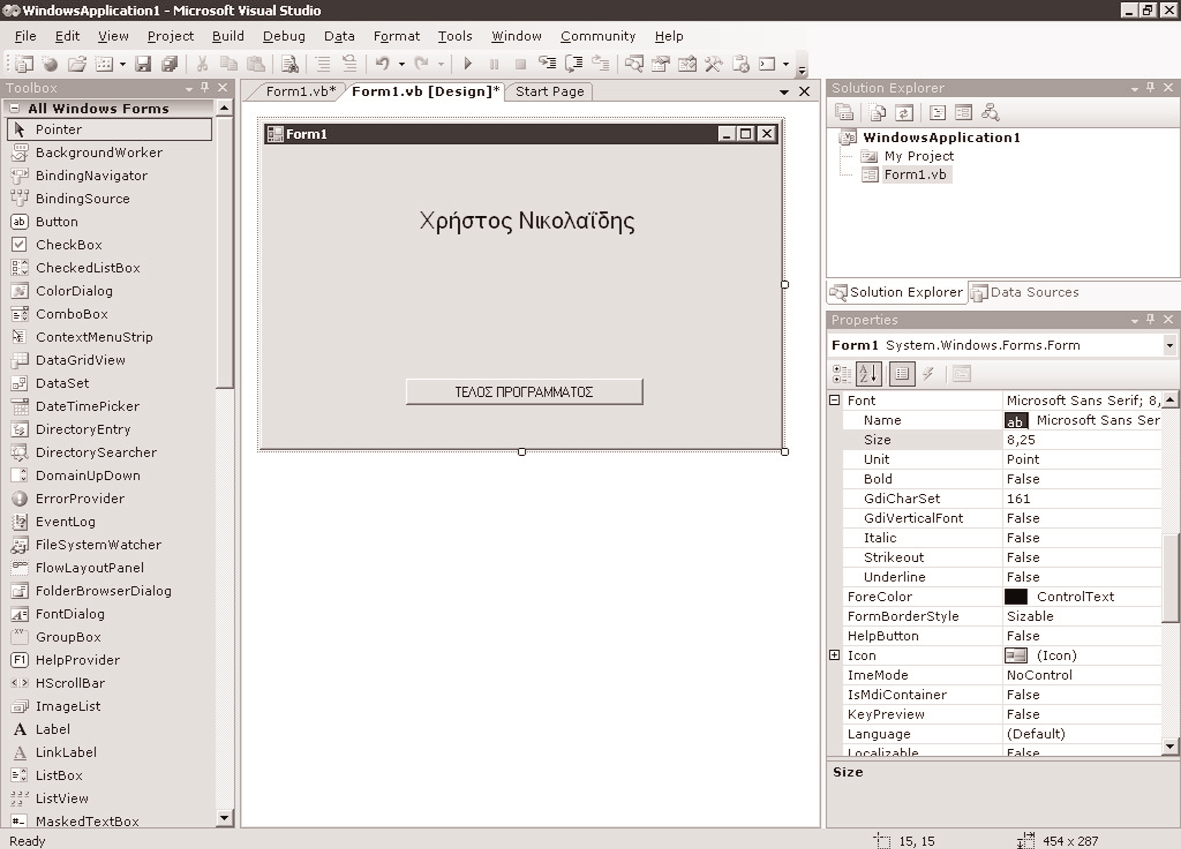The width and height of the screenshot is (1181, 849).
Task: Open the Build menu
Action: [227, 36]
